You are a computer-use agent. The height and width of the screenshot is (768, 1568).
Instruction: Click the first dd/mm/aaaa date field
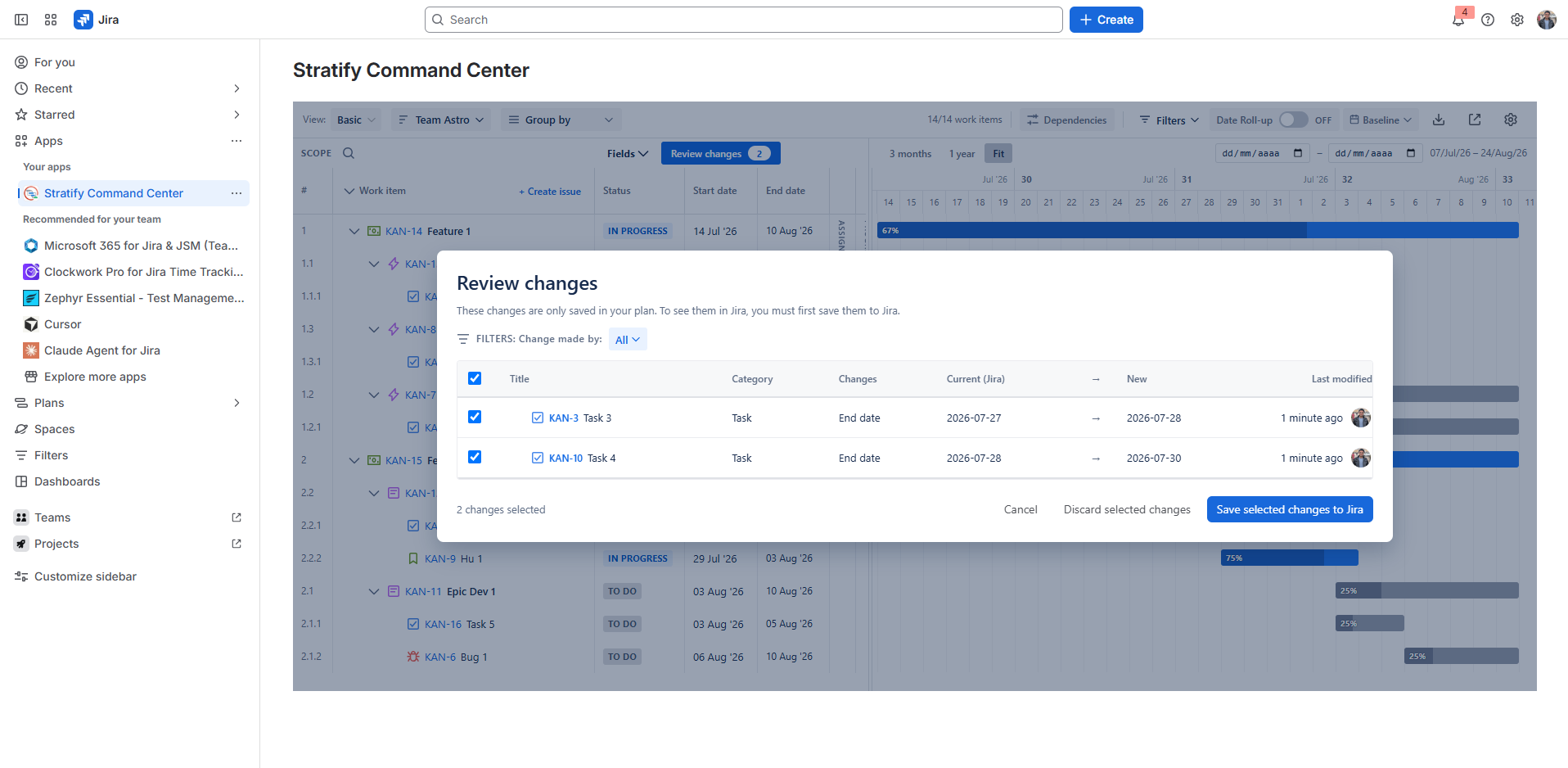point(1262,153)
